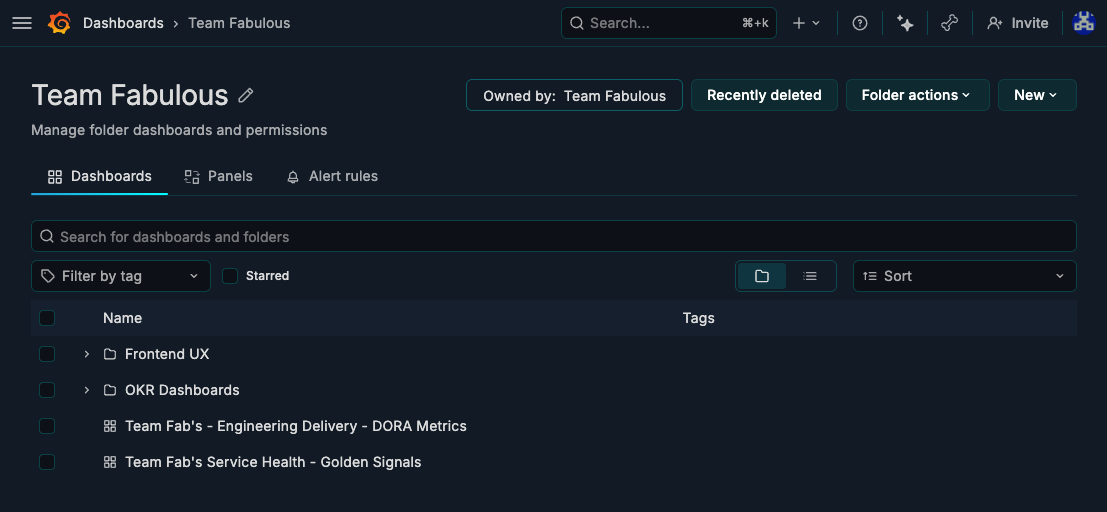Switch to the Panels tab
Image resolution: width=1107 pixels, height=512 pixels.
(x=219, y=176)
